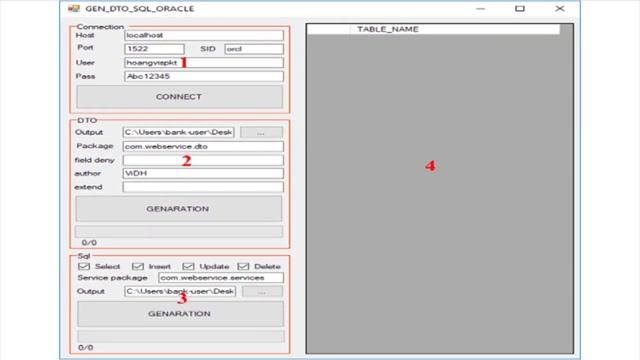
Task: Click the GEN_DTO_SQL_ORACLE app icon in title bar
Action: (x=73, y=8)
